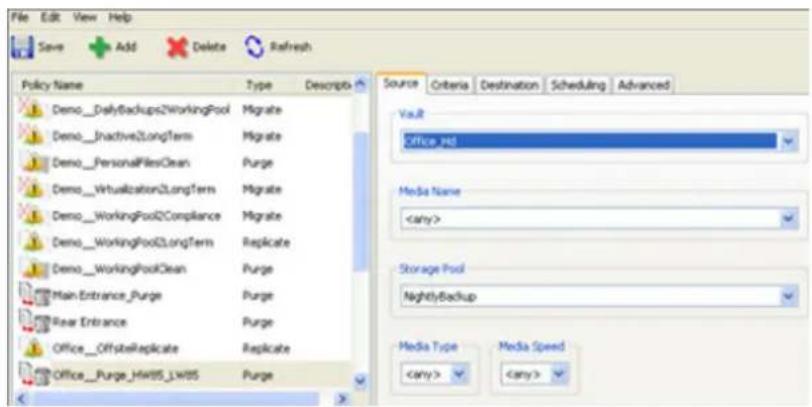Open the Media Speed dropdown
This screenshot has height=407, width=812.
click(559, 374)
